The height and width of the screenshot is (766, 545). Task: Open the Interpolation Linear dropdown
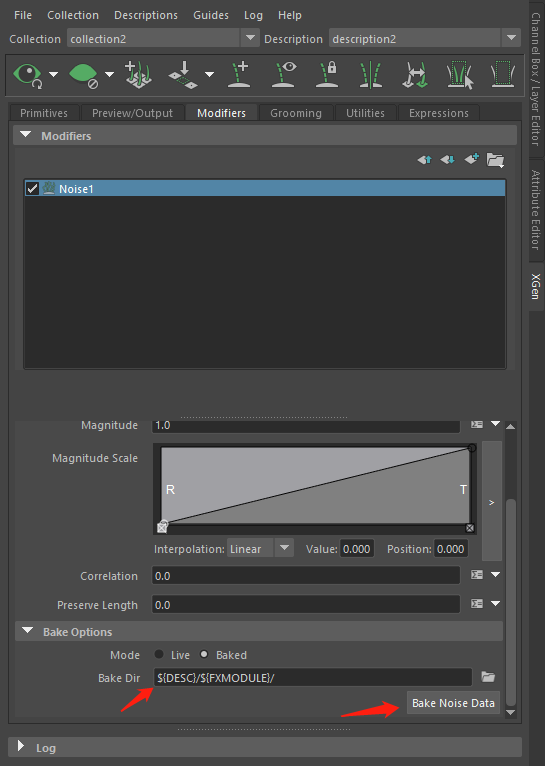point(284,548)
